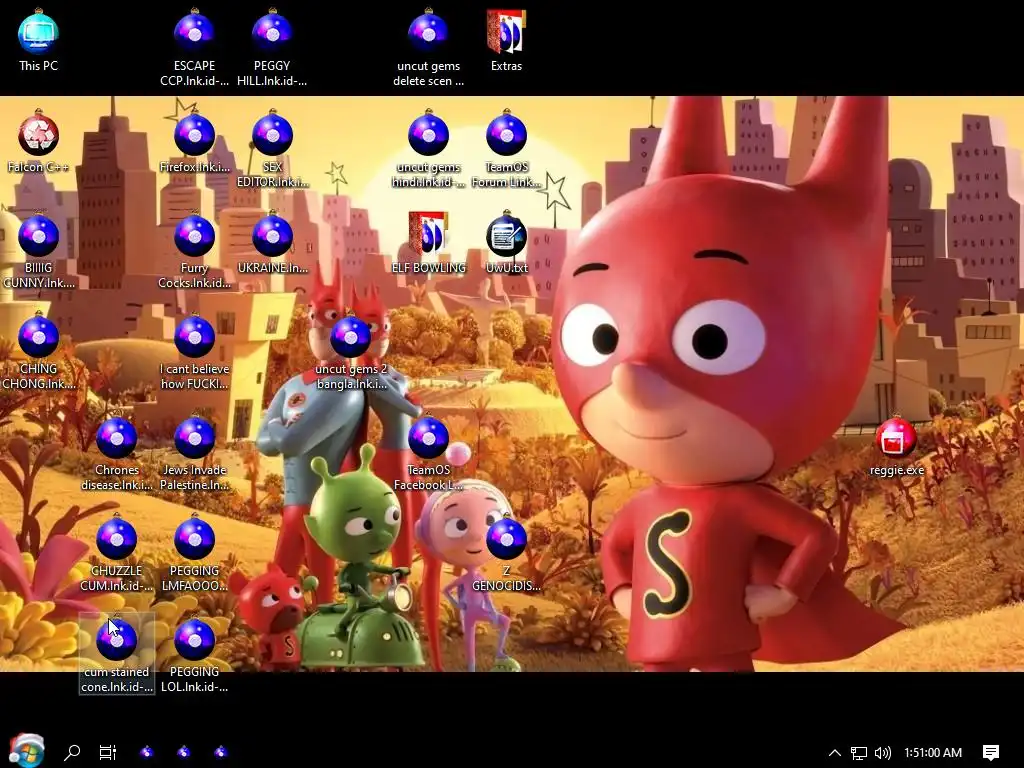Open the taskbar search magnifier
Image resolution: width=1024 pixels, height=768 pixels.
pos(72,752)
